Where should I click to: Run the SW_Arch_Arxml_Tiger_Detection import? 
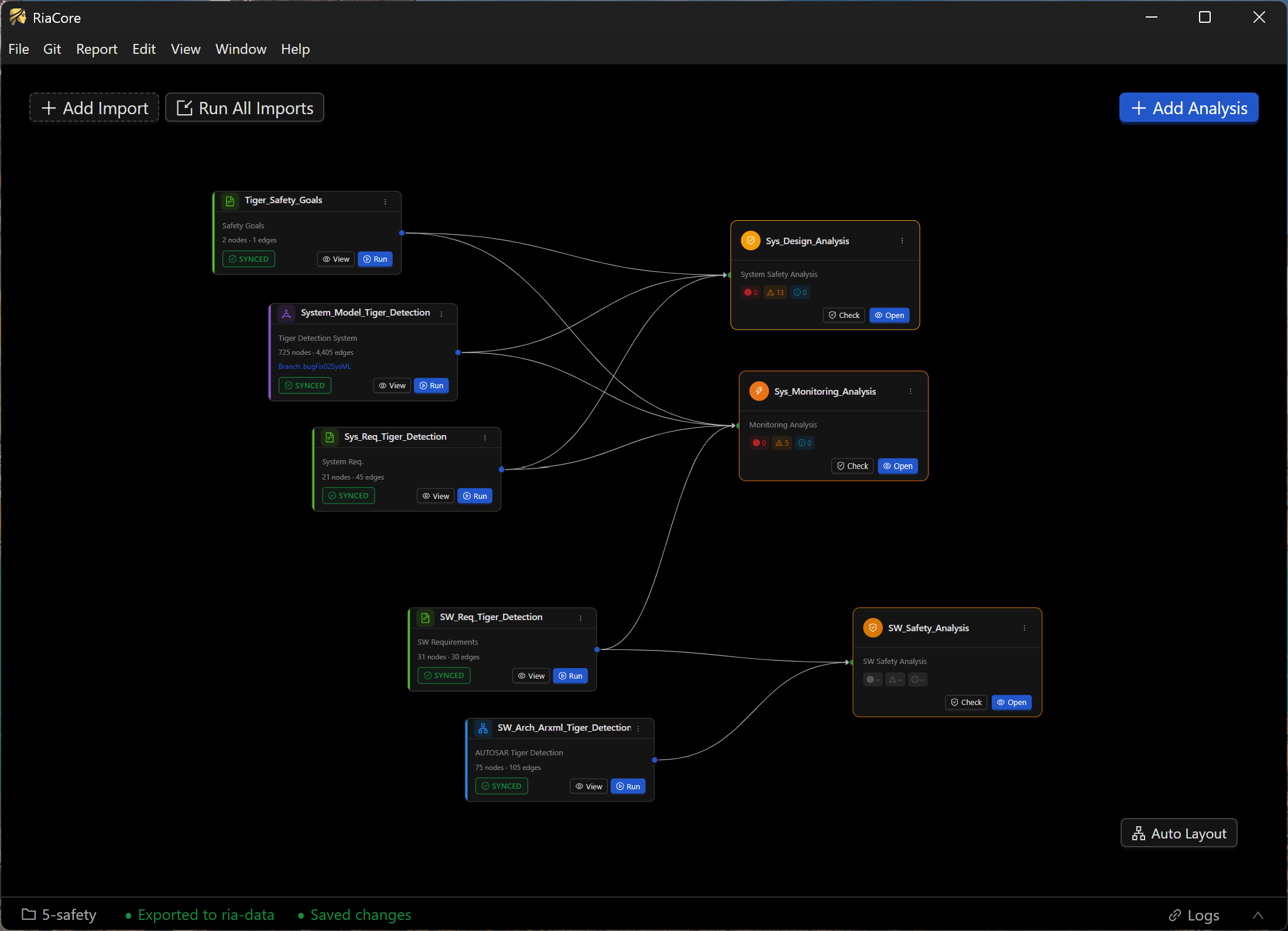click(628, 786)
